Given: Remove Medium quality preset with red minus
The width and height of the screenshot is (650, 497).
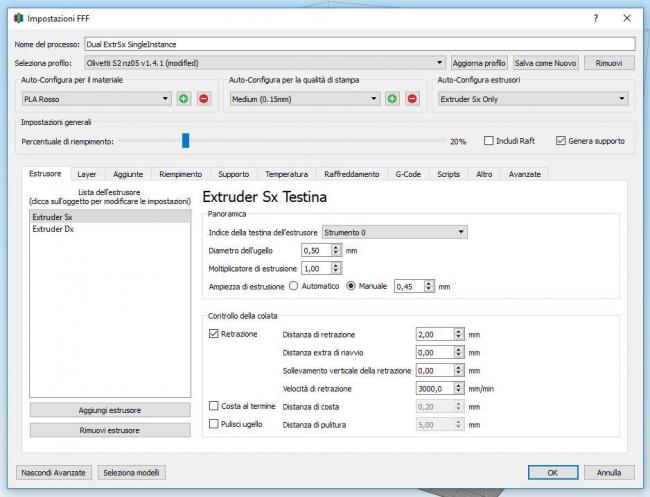Looking at the screenshot, I should [x=411, y=99].
